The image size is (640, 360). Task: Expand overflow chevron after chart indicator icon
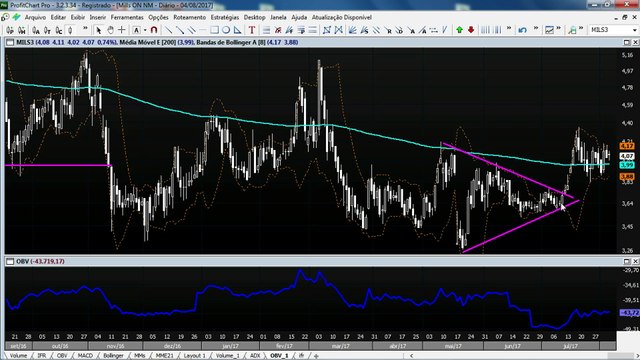point(558,28)
